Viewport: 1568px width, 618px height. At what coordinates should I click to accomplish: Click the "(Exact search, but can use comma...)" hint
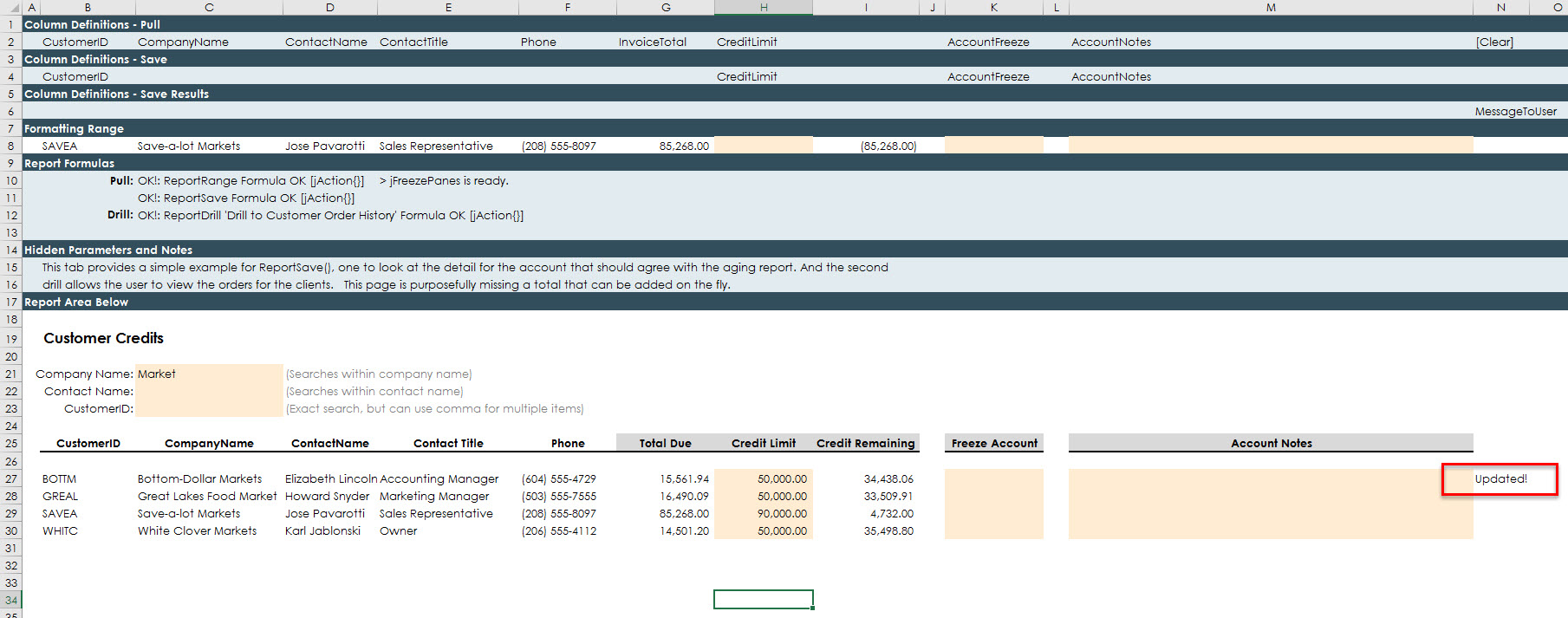coord(434,408)
